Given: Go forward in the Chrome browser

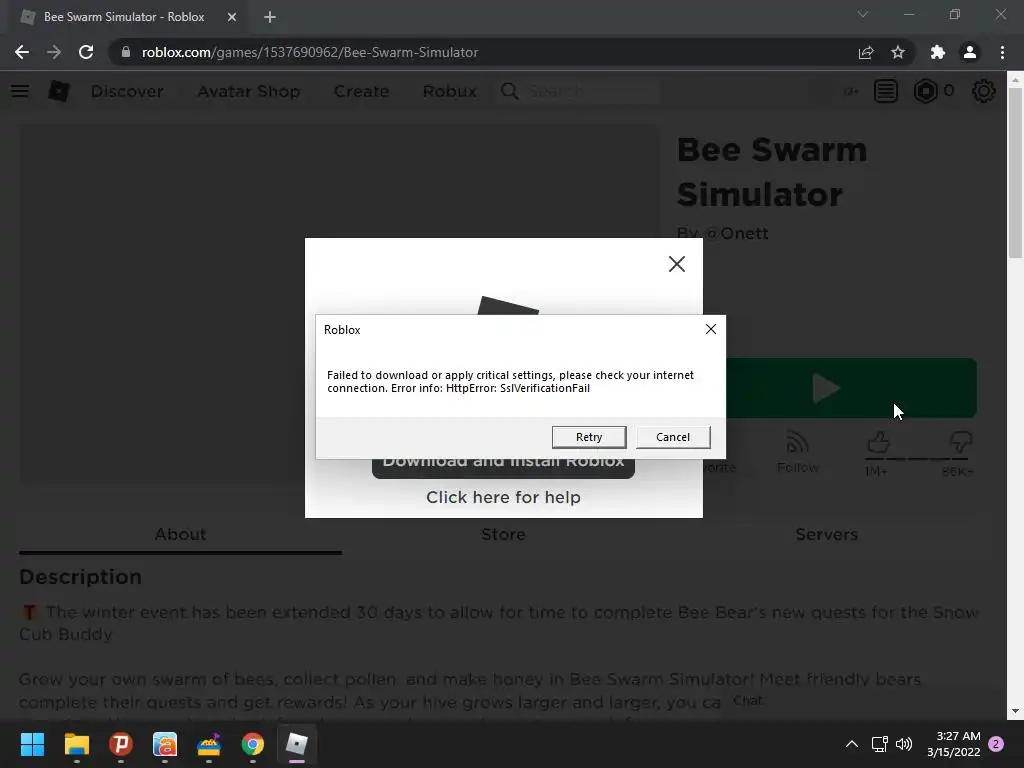Looking at the screenshot, I should [x=54, y=52].
